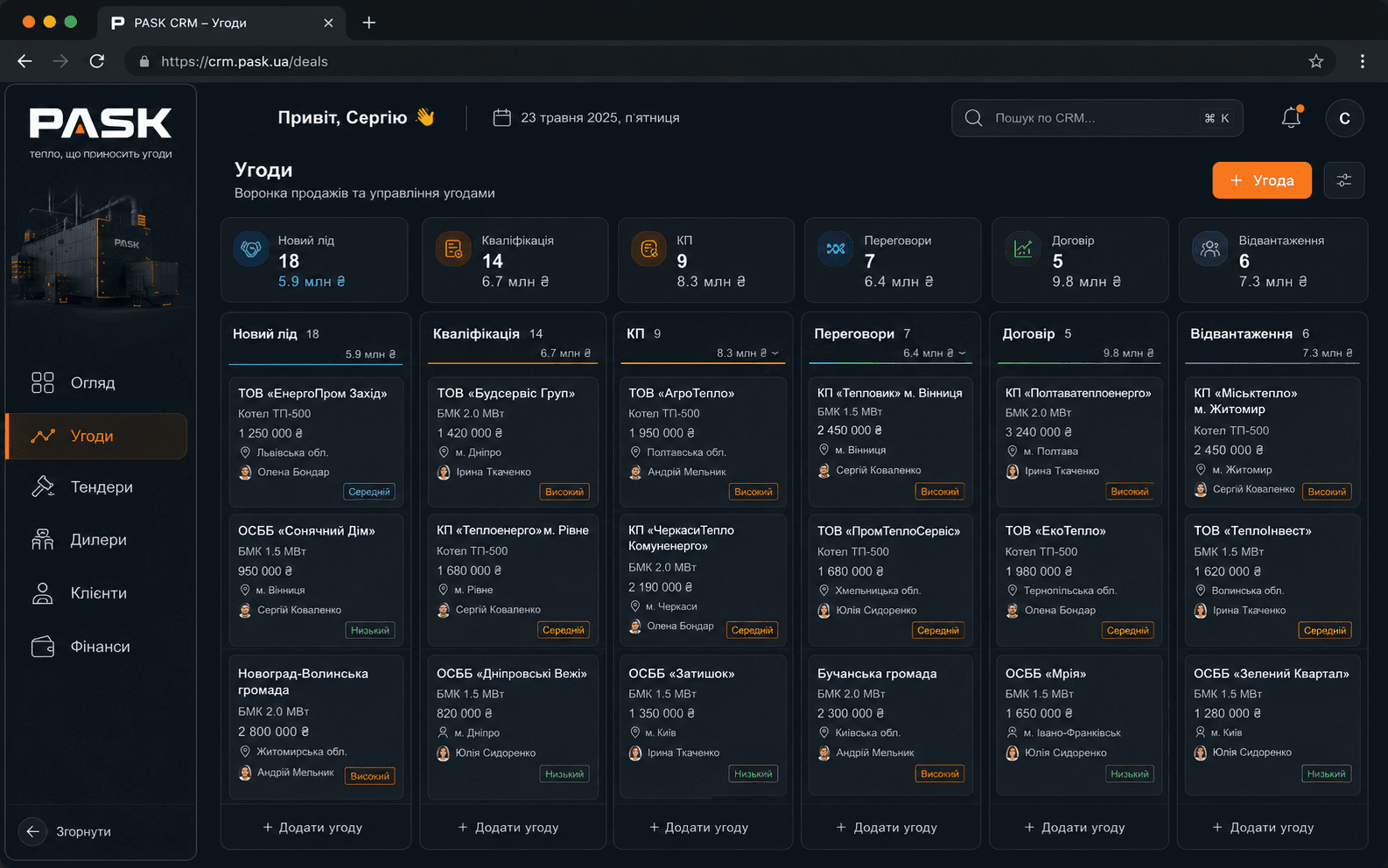
Task: Bookmark page with star icon
Action: [1316, 61]
